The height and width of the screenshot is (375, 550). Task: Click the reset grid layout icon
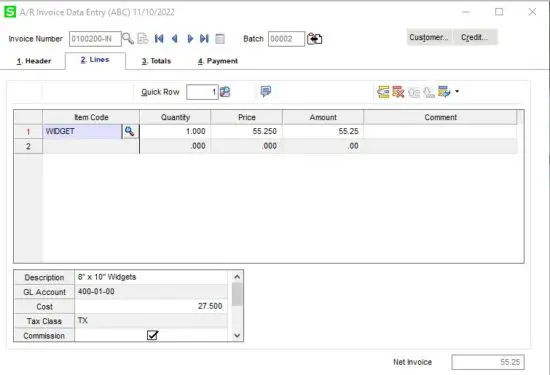point(444,92)
